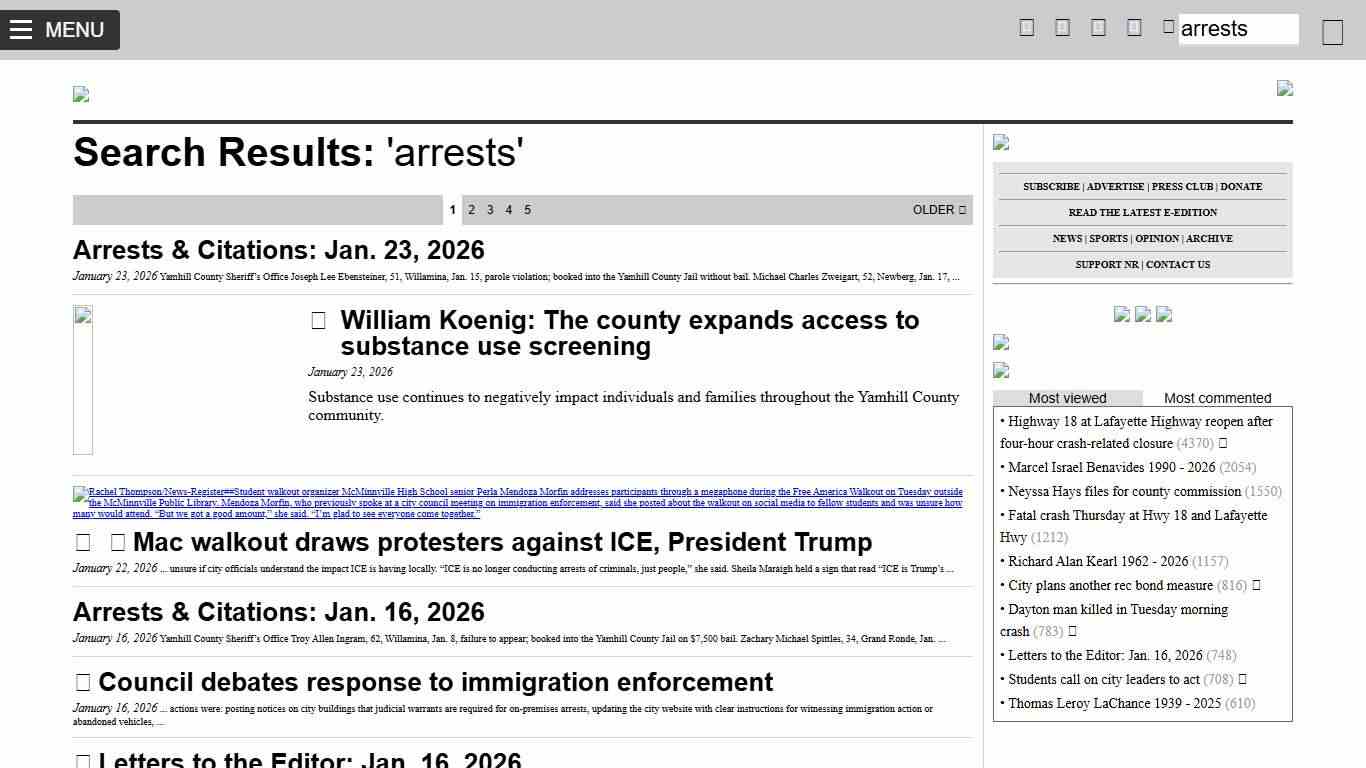Viewport: 1366px width, 768px height.
Task: Go to results page 2
Action: pyautogui.click(x=471, y=210)
